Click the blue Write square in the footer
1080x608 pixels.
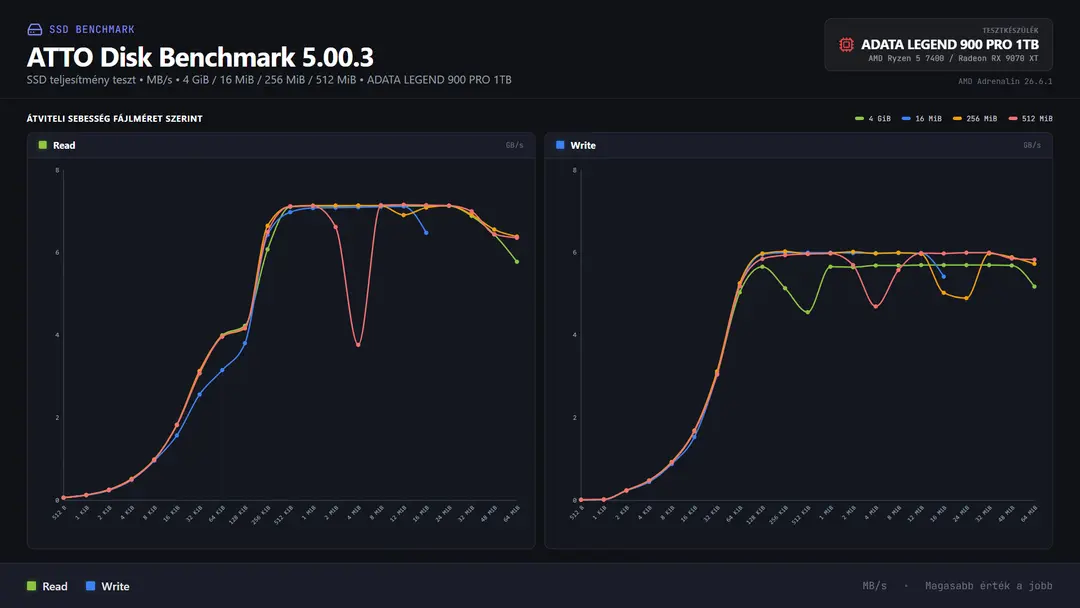[x=90, y=586]
